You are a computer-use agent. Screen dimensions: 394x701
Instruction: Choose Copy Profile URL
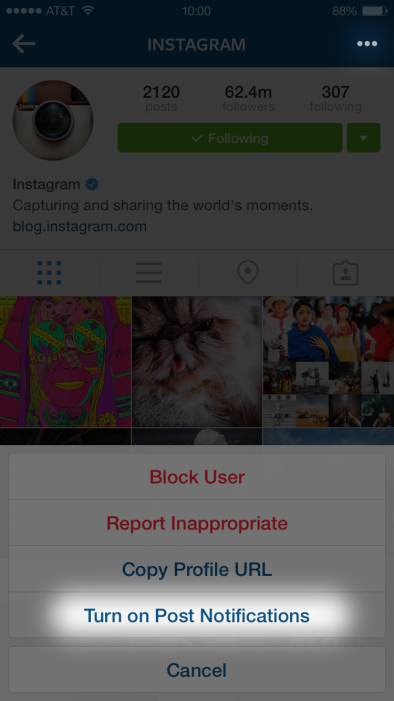pyautogui.click(x=197, y=569)
